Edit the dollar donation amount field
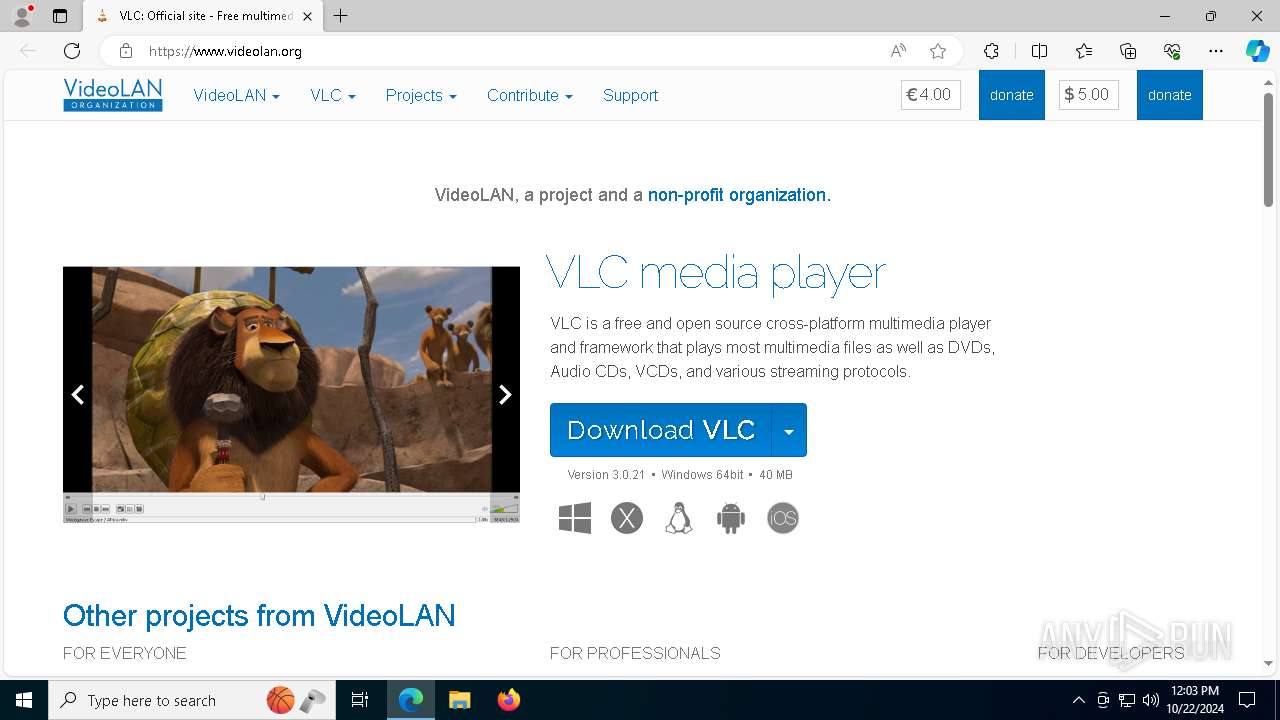1280x720 pixels. tap(1089, 95)
